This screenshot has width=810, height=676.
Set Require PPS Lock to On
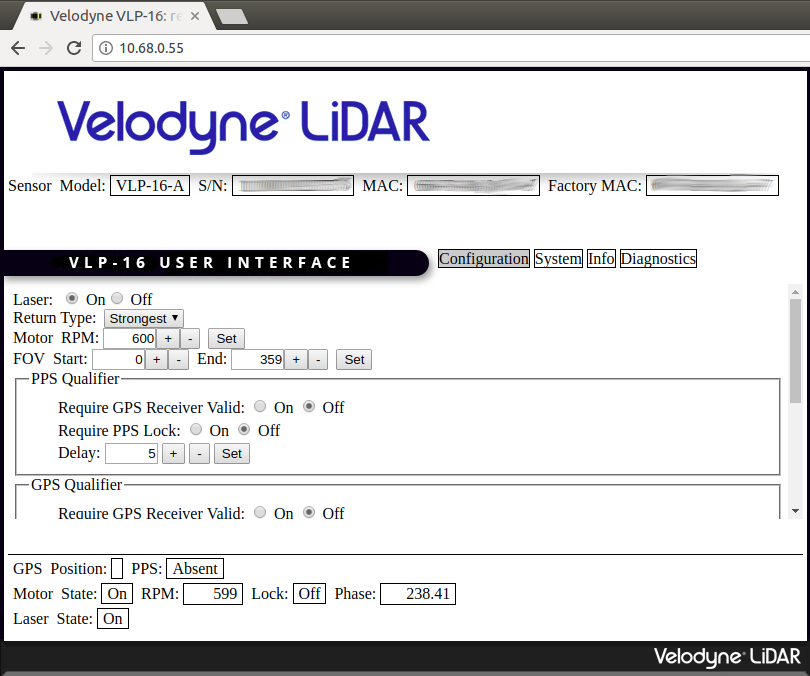pyautogui.click(x=196, y=429)
